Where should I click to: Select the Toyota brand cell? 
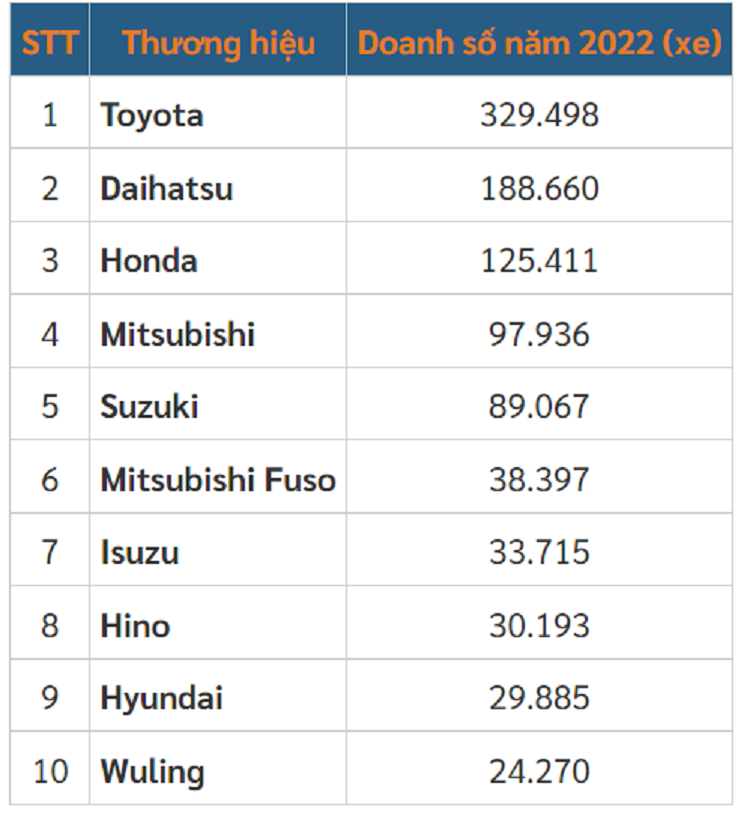coord(152,115)
